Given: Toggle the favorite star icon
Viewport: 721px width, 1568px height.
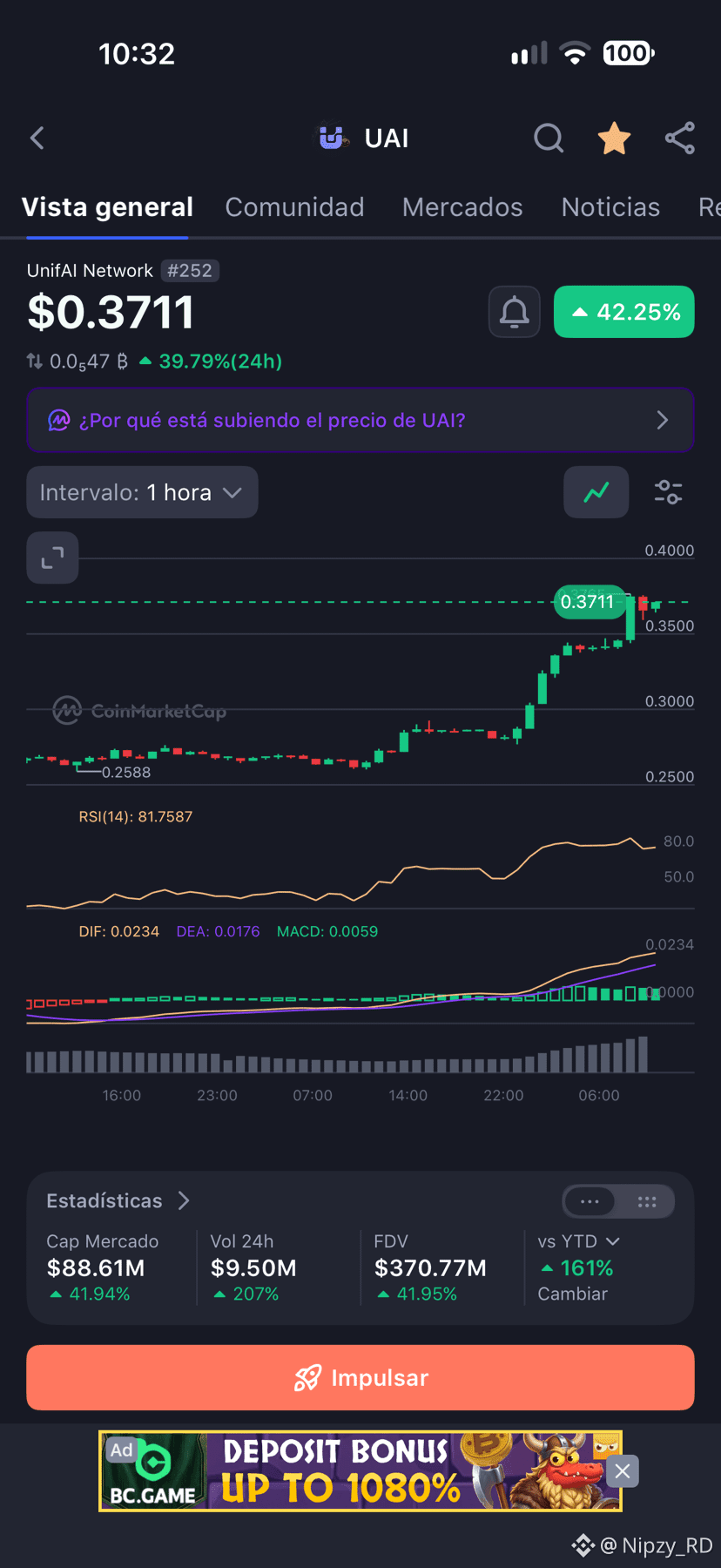Looking at the screenshot, I should point(614,138).
